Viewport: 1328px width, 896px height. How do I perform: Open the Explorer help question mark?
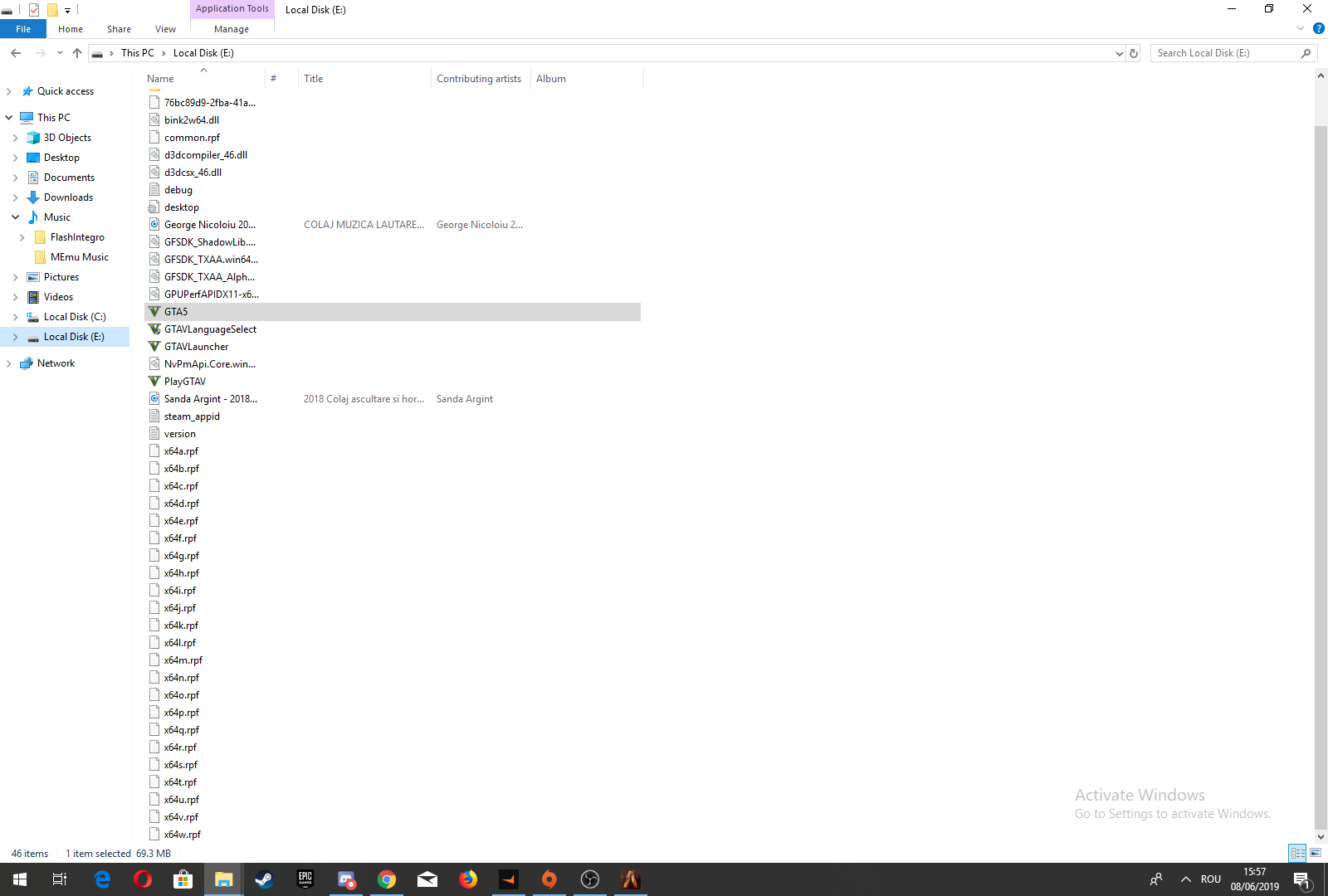[1318, 28]
